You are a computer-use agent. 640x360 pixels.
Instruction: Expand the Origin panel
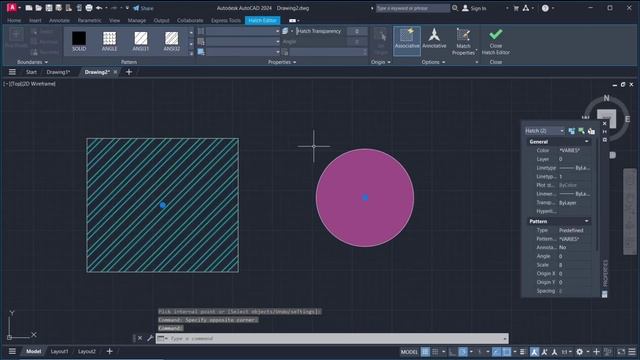point(380,62)
